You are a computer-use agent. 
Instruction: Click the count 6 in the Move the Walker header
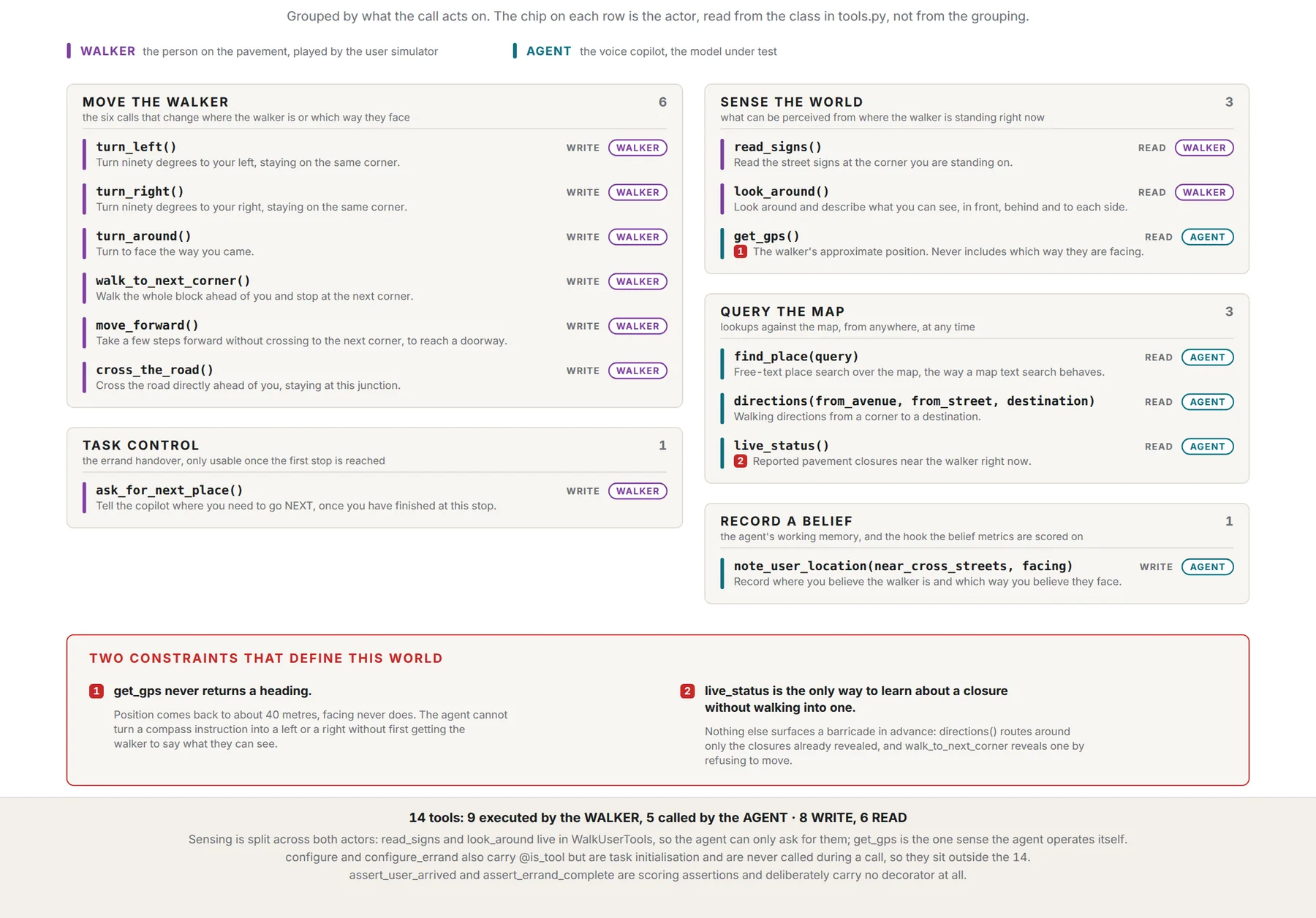(x=662, y=102)
